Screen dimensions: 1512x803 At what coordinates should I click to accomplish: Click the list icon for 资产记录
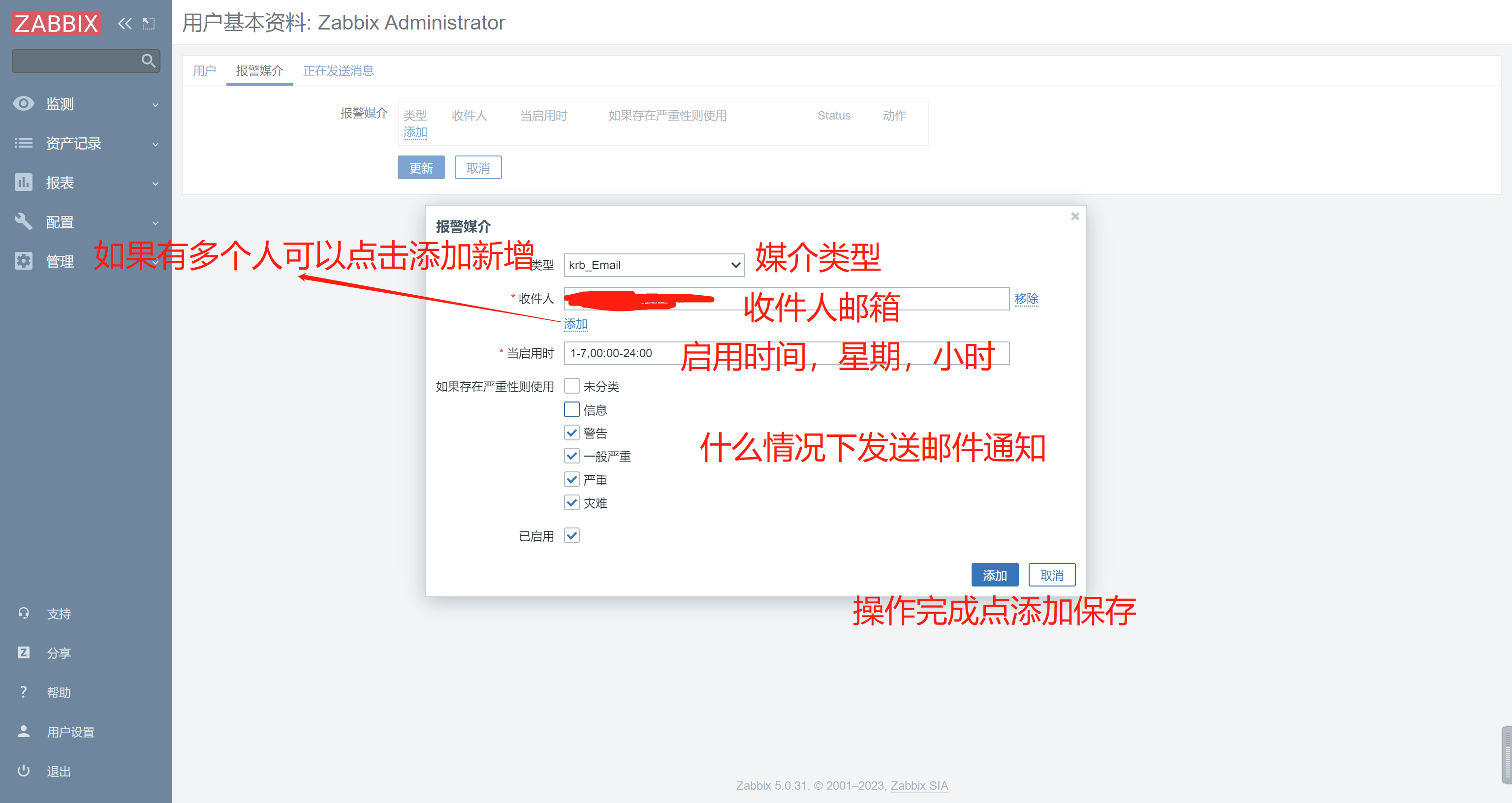(x=24, y=143)
